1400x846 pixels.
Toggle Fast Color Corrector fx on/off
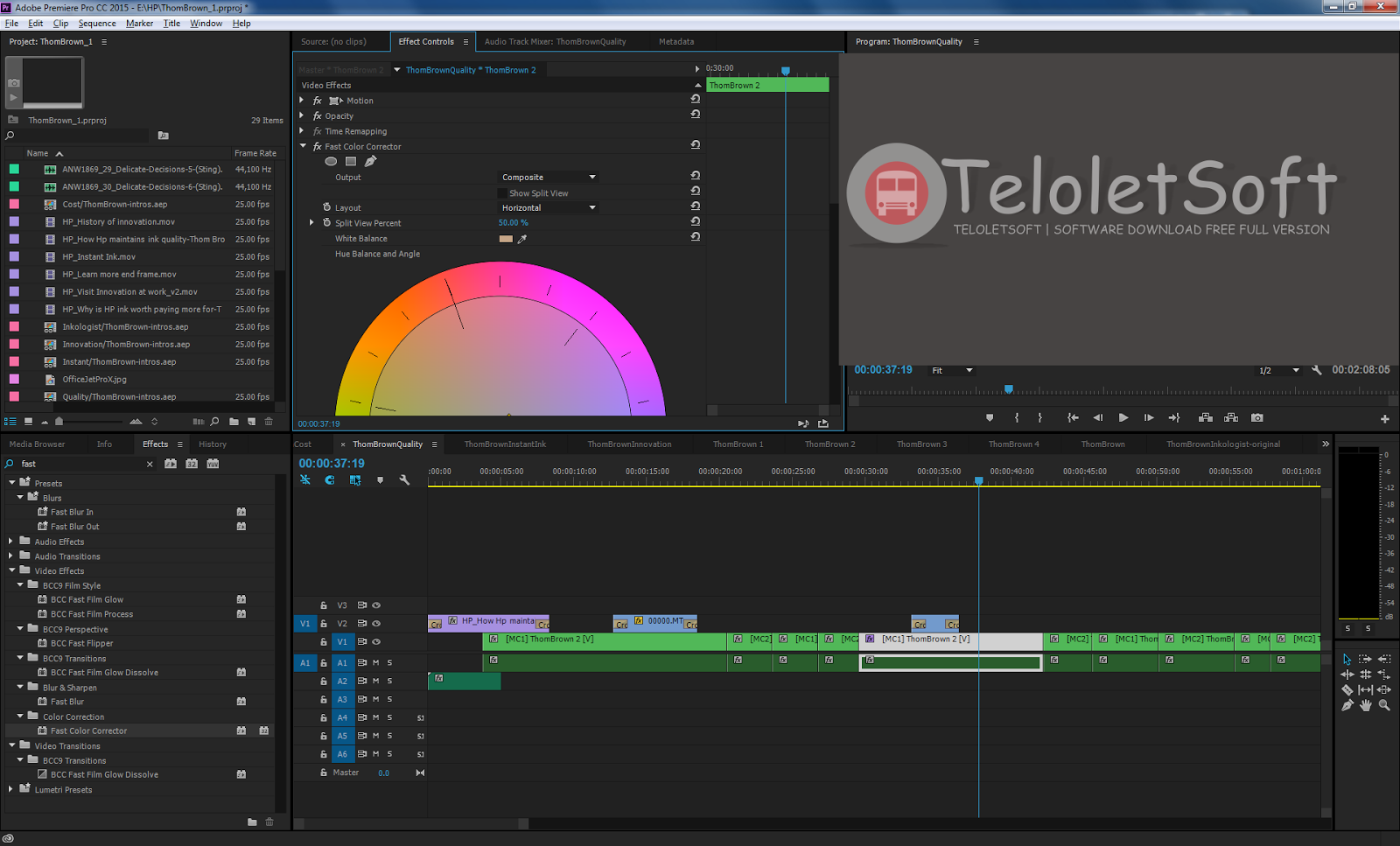pyautogui.click(x=318, y=147)
